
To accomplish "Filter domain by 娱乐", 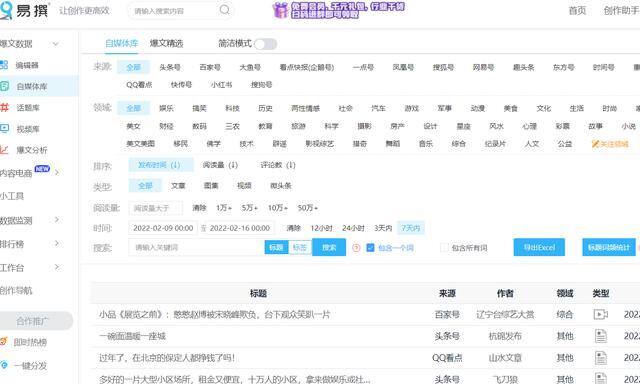I will point(166,109).
